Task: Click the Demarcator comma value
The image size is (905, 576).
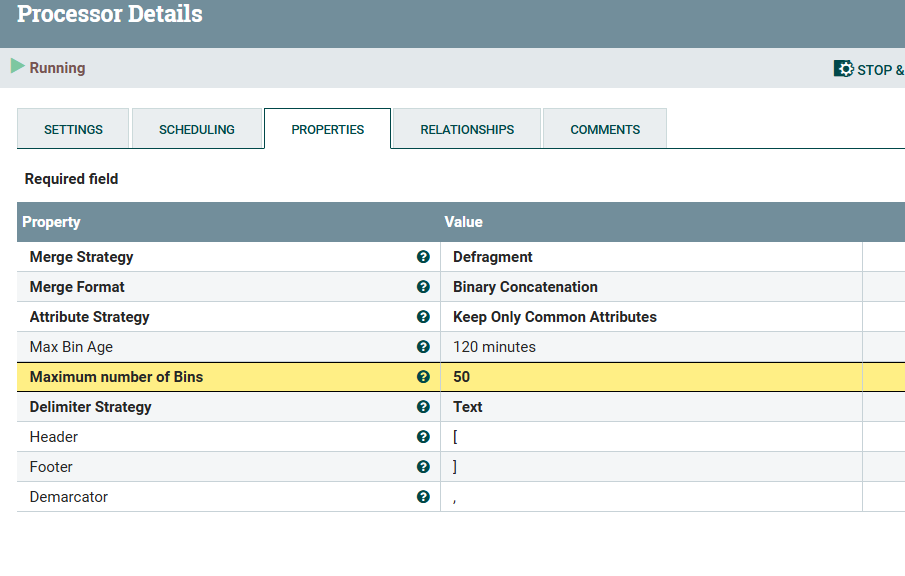Action: coord(455,500)
